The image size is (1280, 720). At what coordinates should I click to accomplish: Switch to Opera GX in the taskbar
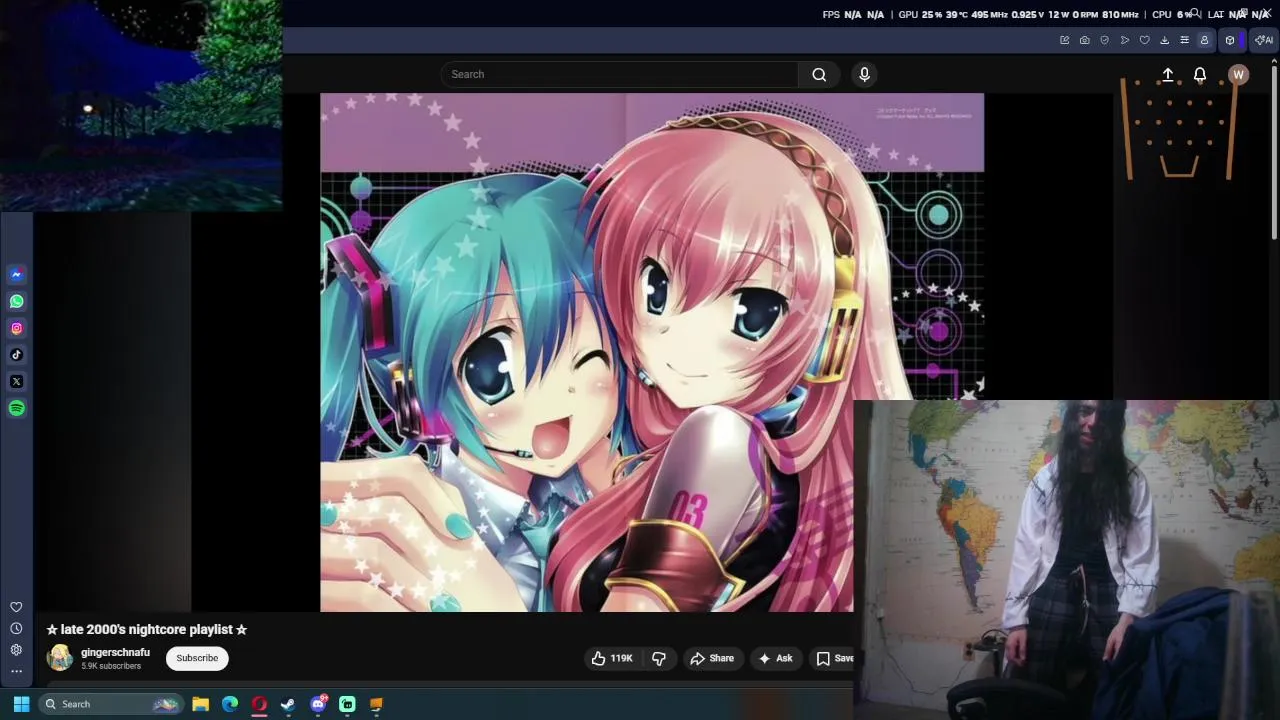[259, 704]
